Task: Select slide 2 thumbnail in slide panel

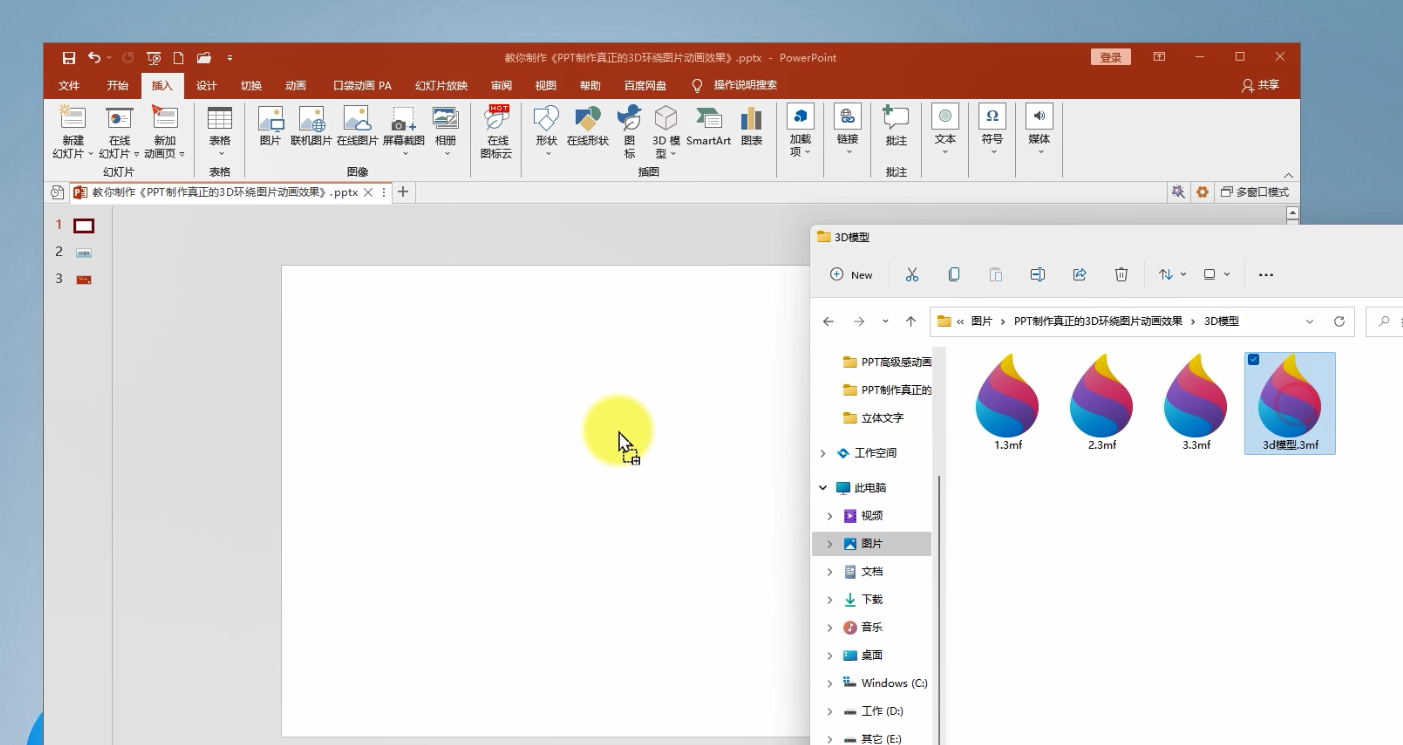Action: point(84,253)
